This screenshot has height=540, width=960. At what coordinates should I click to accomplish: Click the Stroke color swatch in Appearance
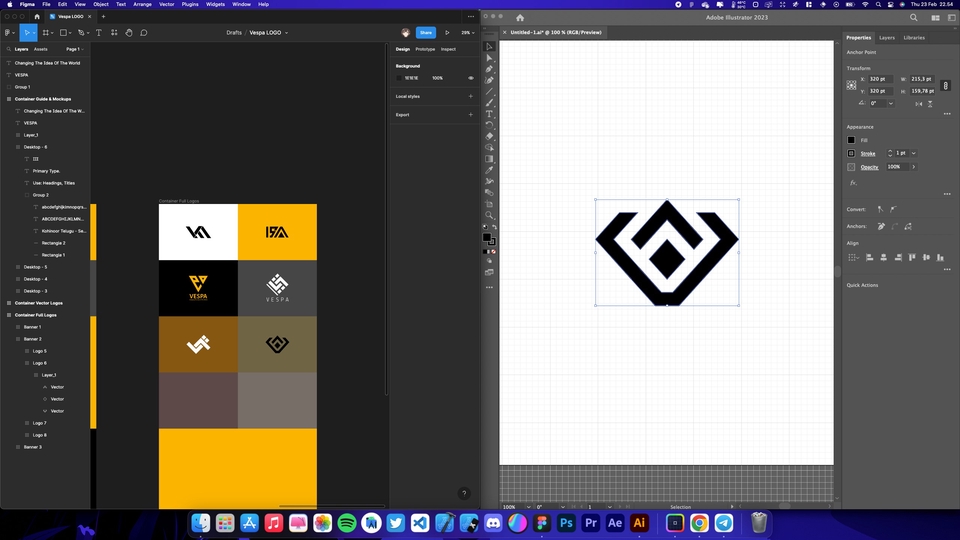tap(851, 154)
